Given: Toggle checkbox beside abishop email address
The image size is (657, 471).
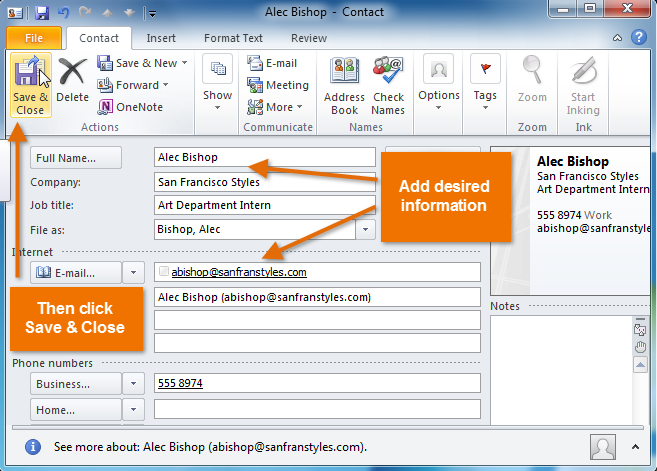Looking at the screenshot, I should (163, 272).
